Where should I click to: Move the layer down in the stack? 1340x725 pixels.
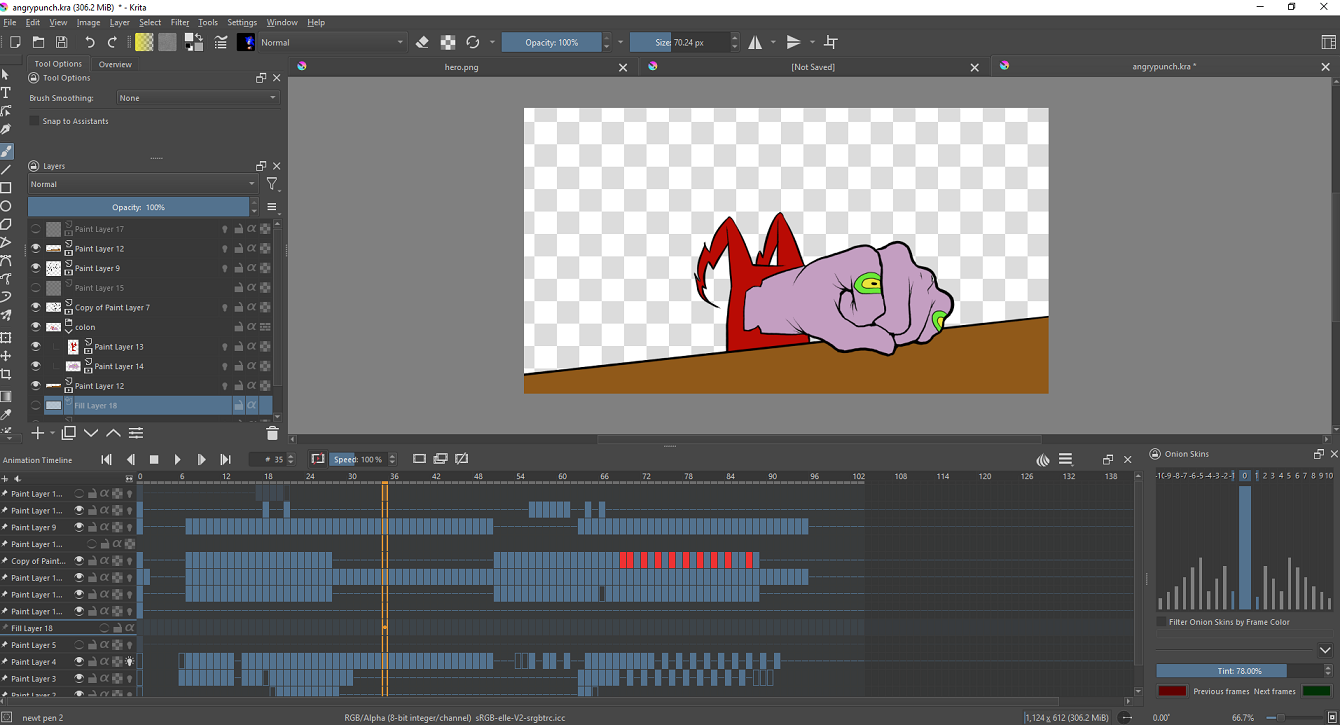91,433
